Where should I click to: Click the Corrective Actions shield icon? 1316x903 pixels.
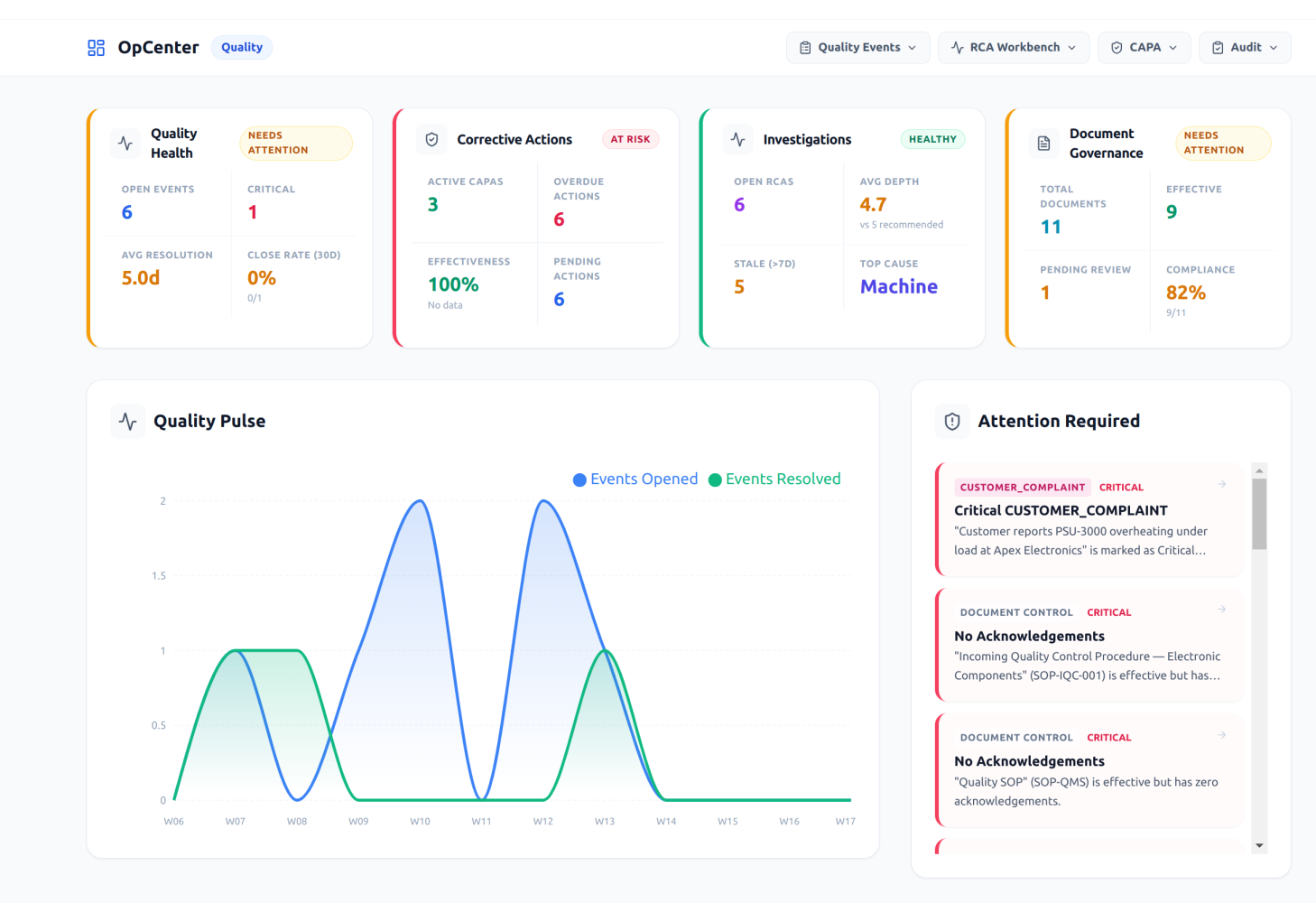431,140
